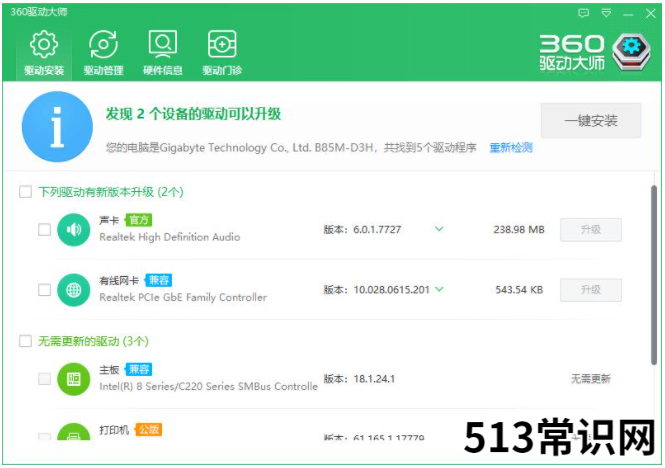665x468 pixels.
Task: Click the 兼容 tag next to 主板
Action: [139, 370]
